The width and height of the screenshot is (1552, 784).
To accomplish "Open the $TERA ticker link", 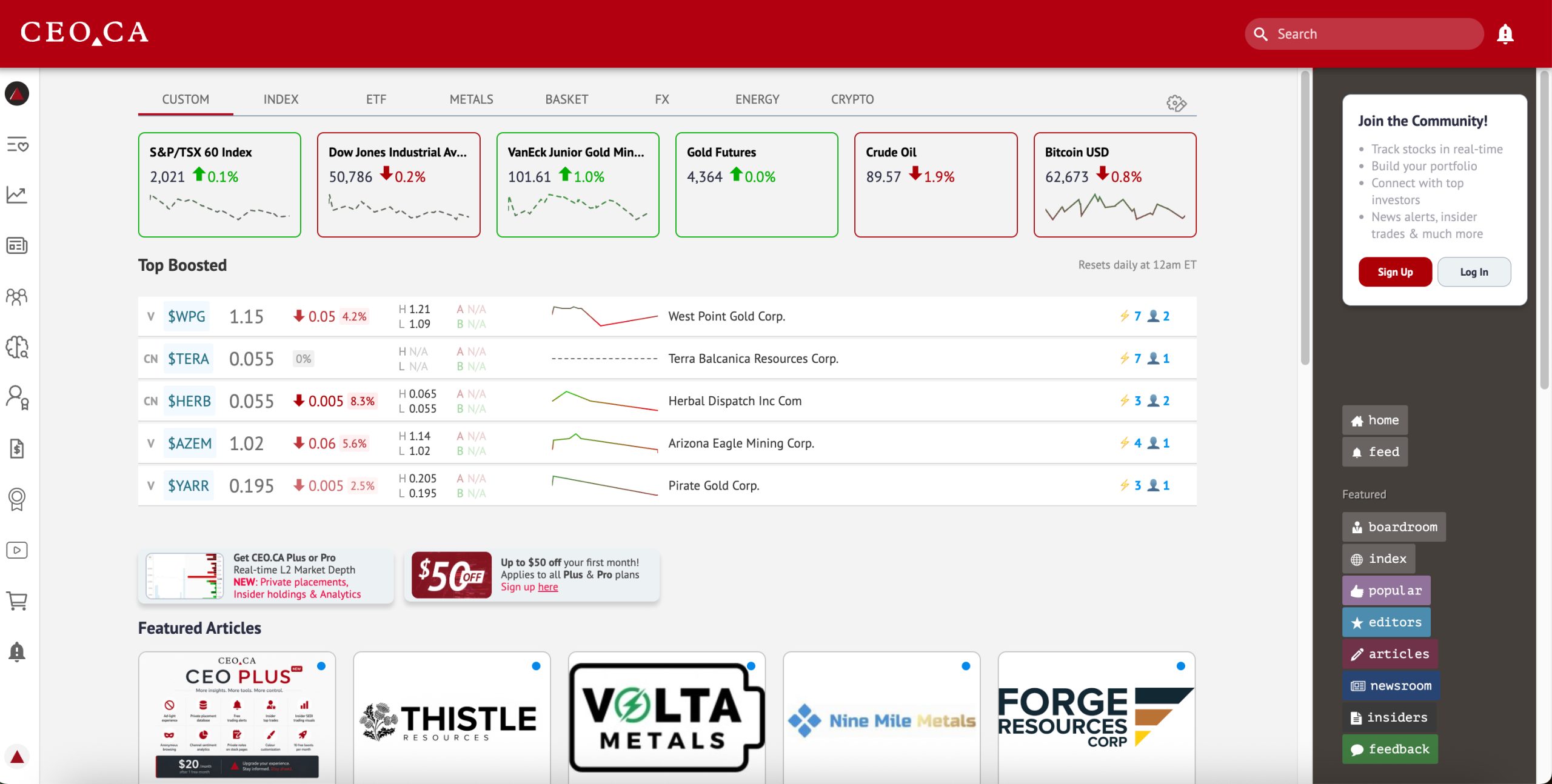I will pos(189,359).
